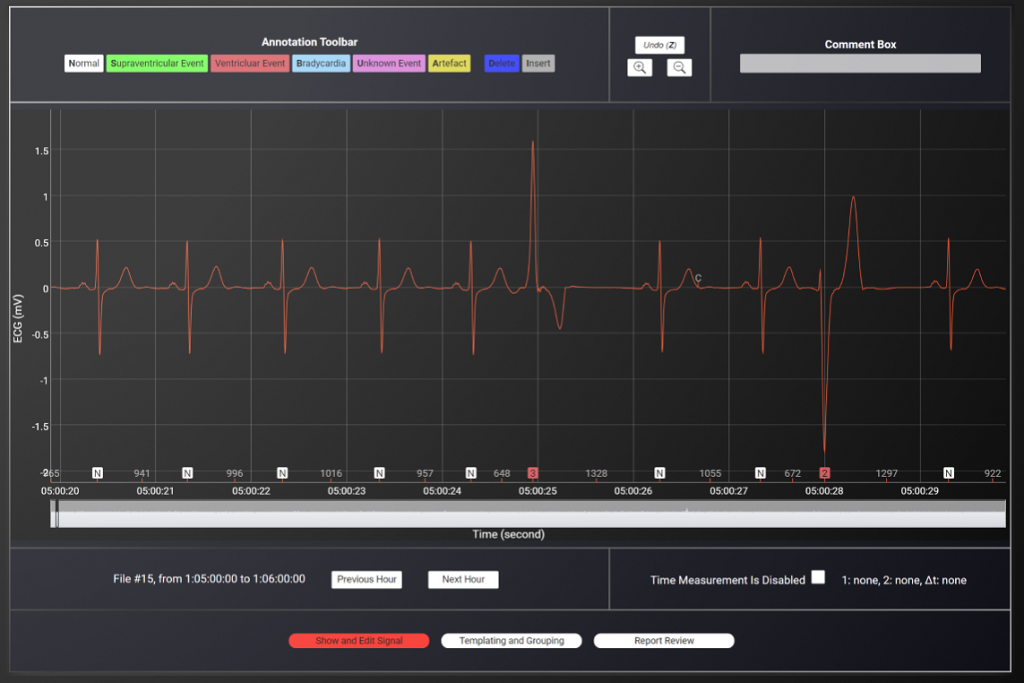This screenshot has width=1024, height=683.
Task: Select the Normal annotation label
Action: (x=83, y=64)
